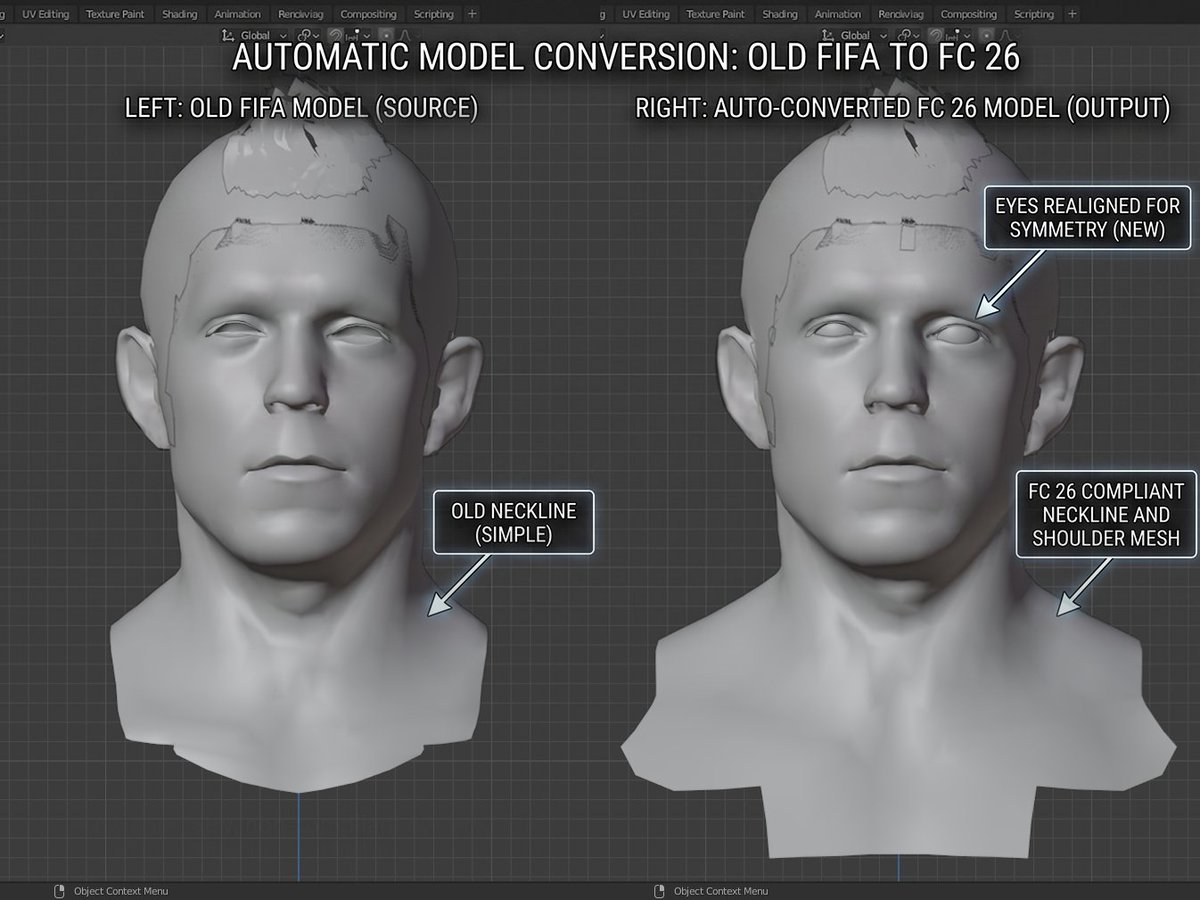Open proportional falloff curve icon, right window
The image size is (1200, 900).
pos(1005,36)
